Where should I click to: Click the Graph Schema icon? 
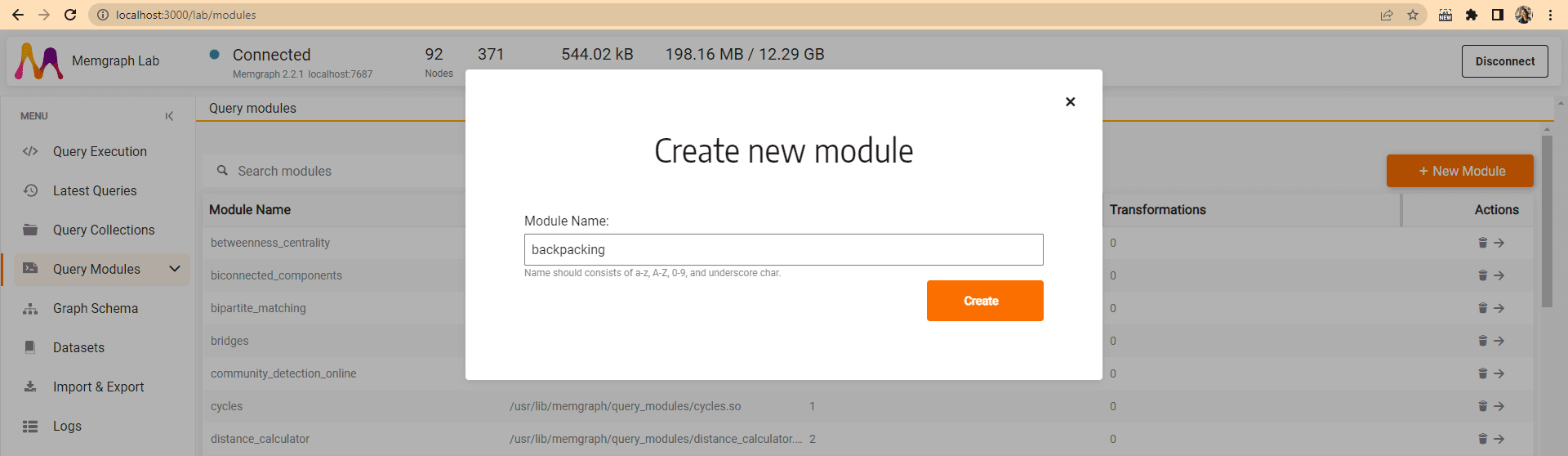tap(30, 308)
